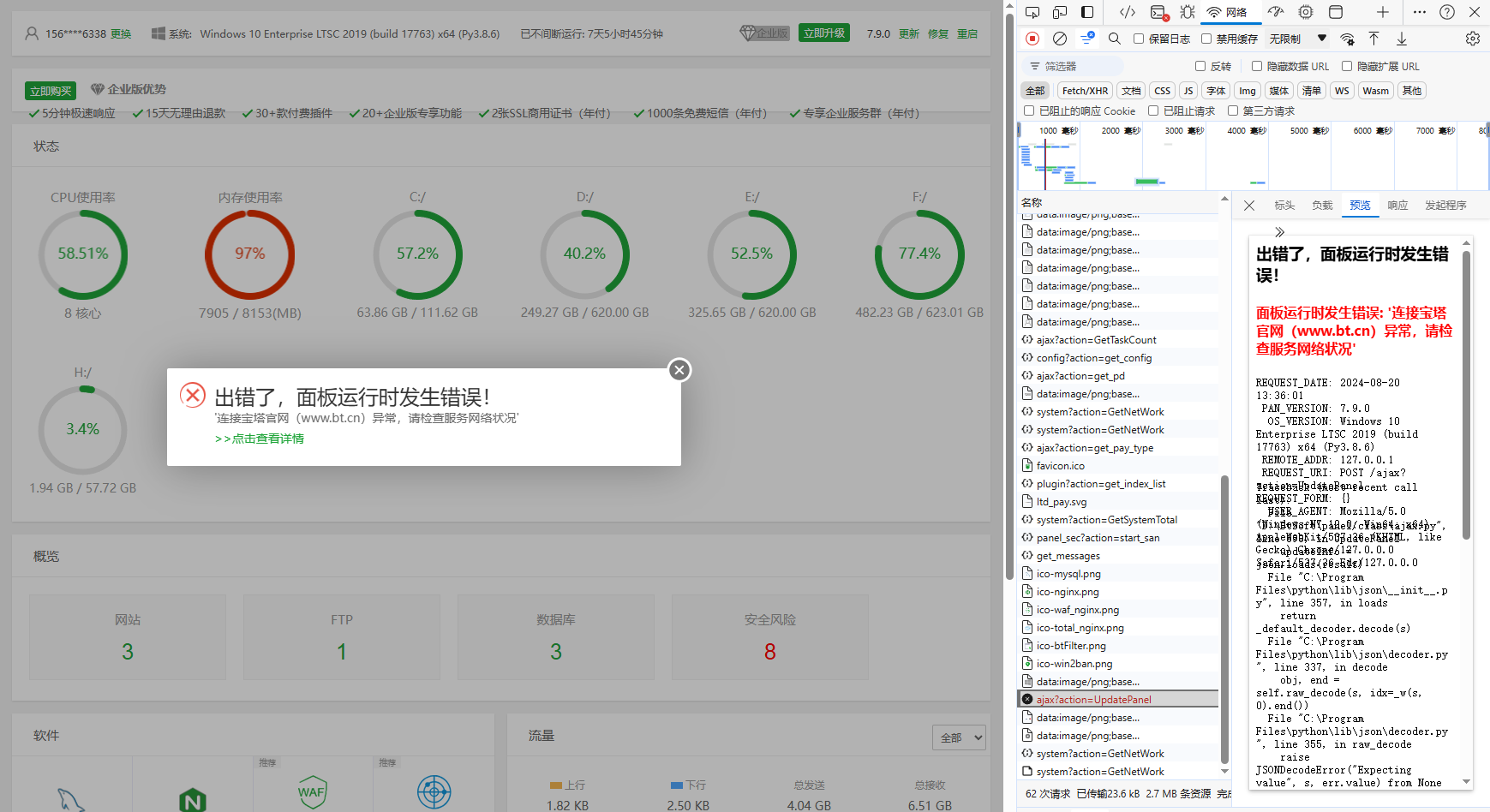Viewport: 1490px width, 812px height.
Task: Open DevTools help question icon
Action: coord(1447,12)
